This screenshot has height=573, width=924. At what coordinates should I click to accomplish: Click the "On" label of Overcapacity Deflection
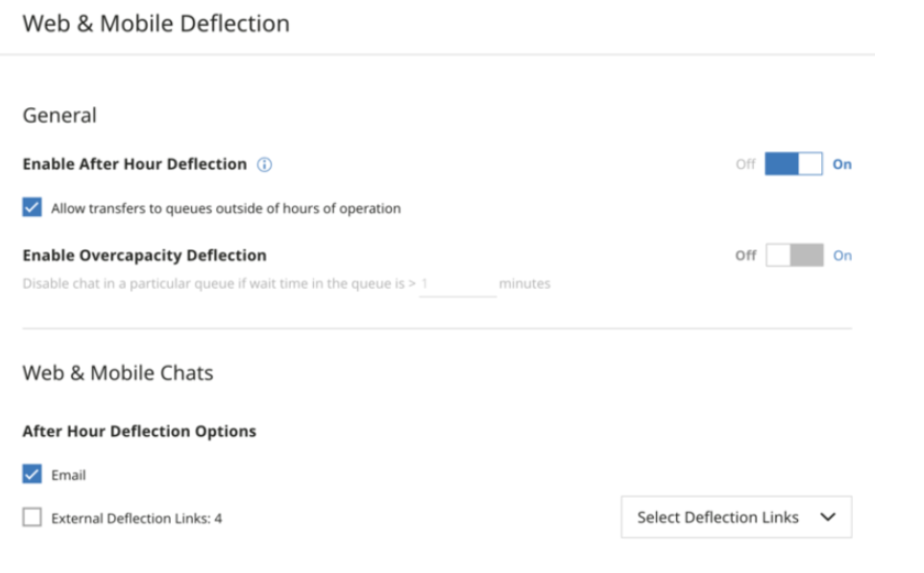[x=842, y=255]
